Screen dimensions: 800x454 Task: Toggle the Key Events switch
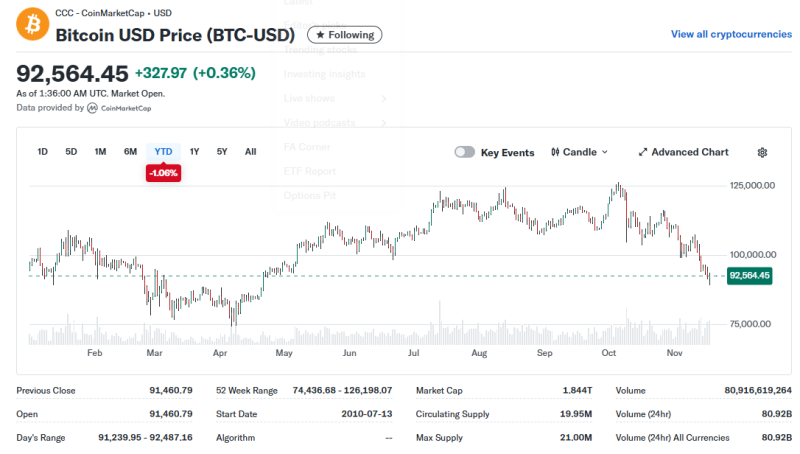click(464, 152)
